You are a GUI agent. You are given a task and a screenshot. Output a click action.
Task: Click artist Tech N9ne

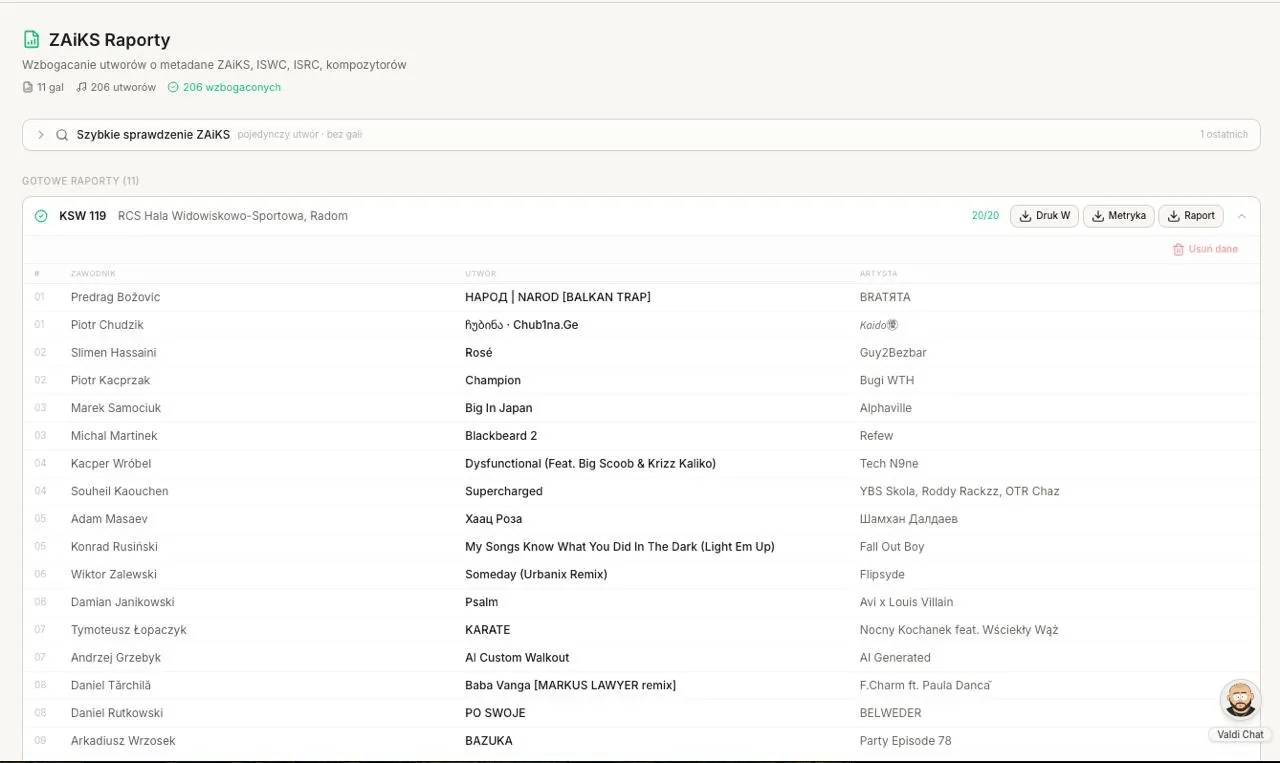tap(889, 464)
